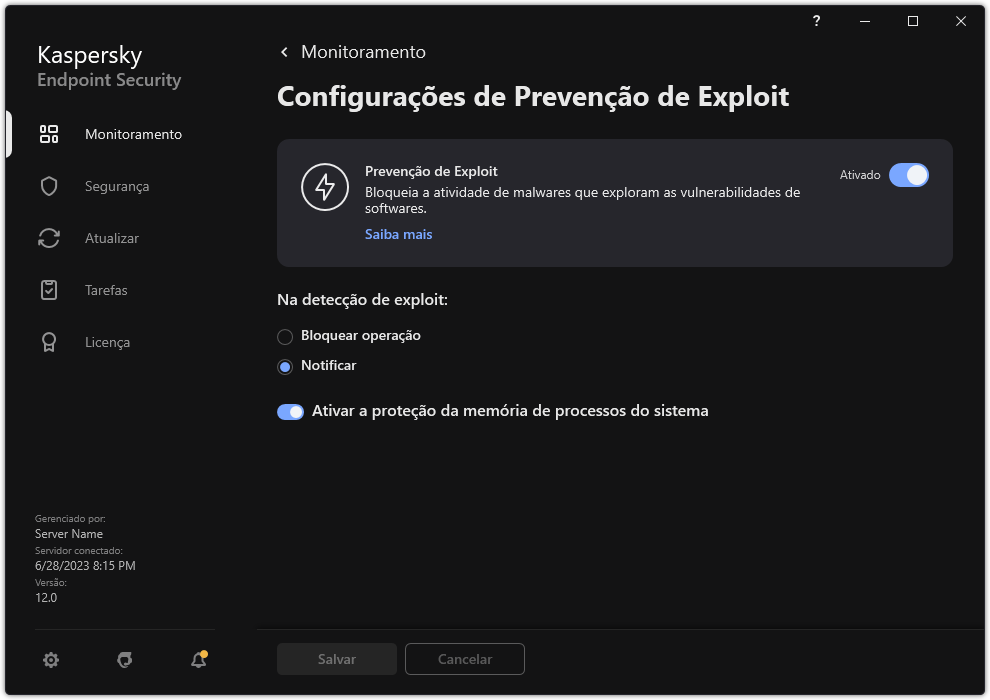Select the Bloquear operação radio button
This screenshot has width=990, height=700.
(x=284, y=336)
